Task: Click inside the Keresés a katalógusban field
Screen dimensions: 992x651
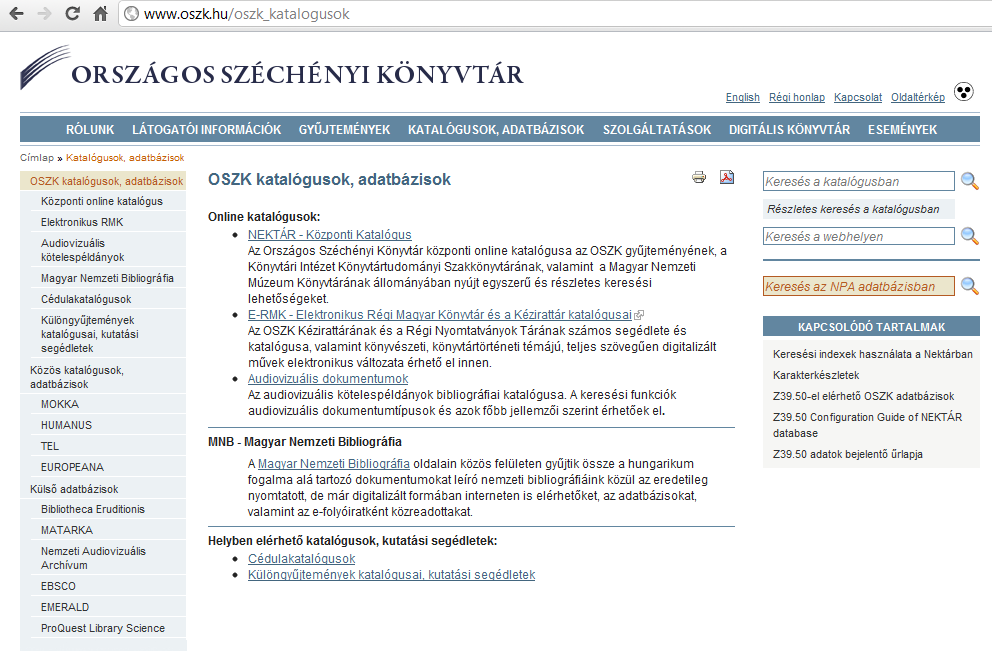Action: 859,181
